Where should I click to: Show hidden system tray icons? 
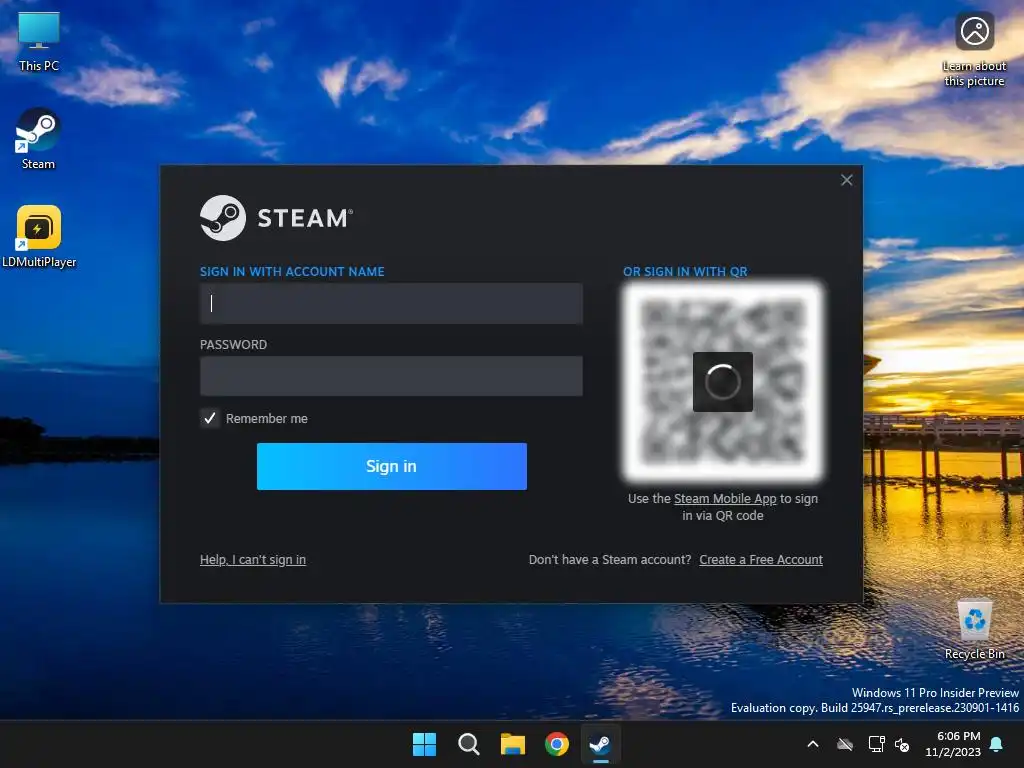tap(813, 744)
